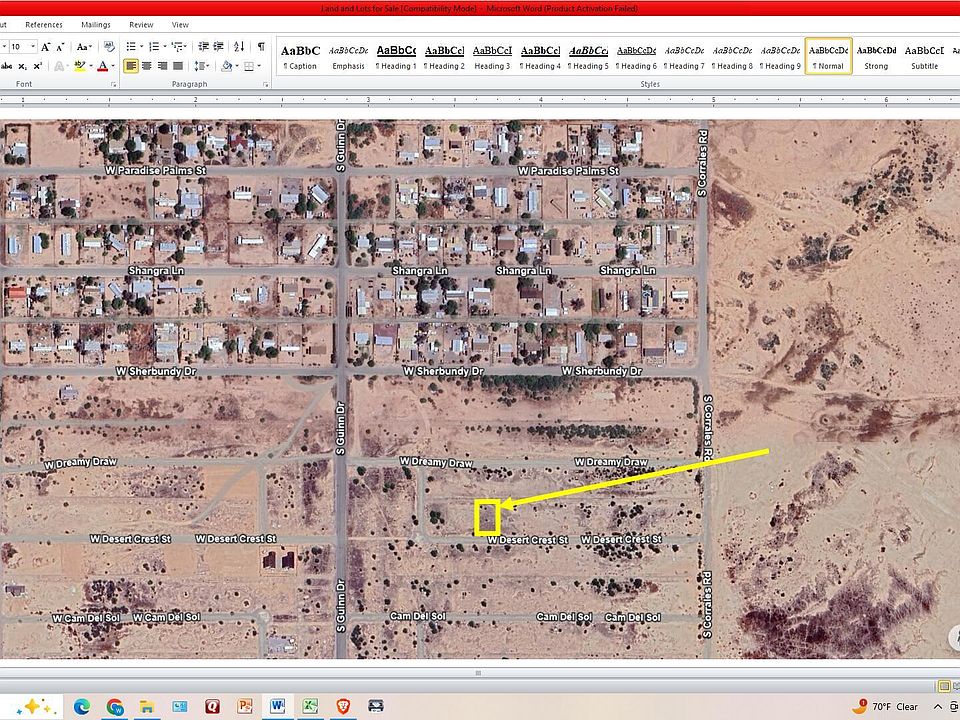Click the Borders icon
The height and width of the screenshot is (720, 960).
point(249,66)
